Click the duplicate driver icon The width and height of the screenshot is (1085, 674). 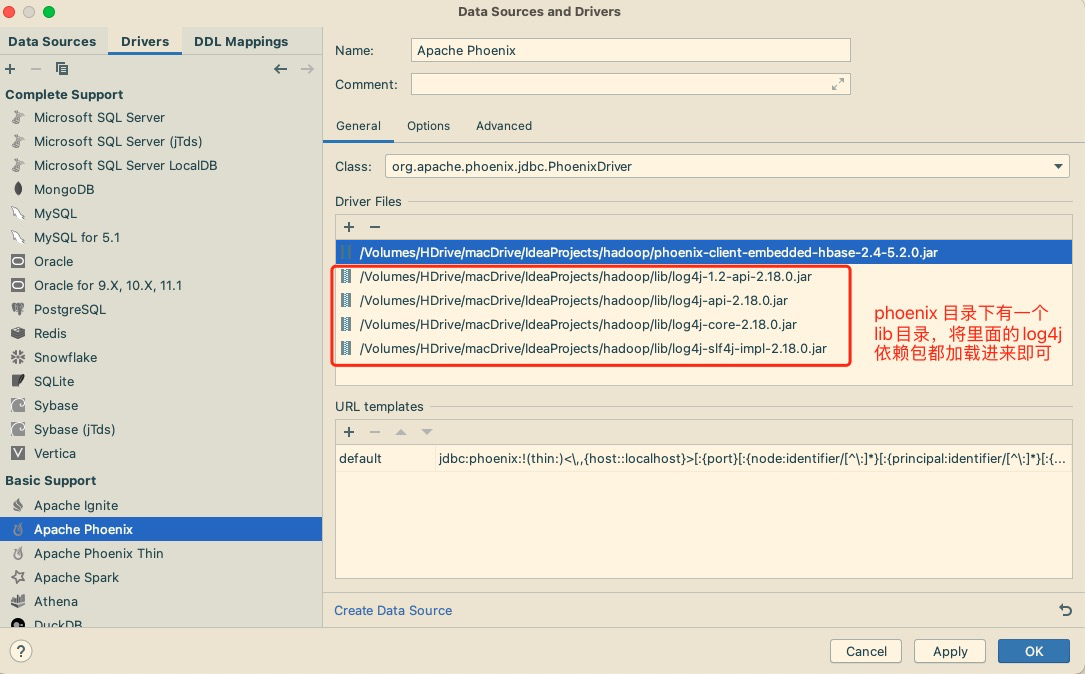[x=62, y=69]
